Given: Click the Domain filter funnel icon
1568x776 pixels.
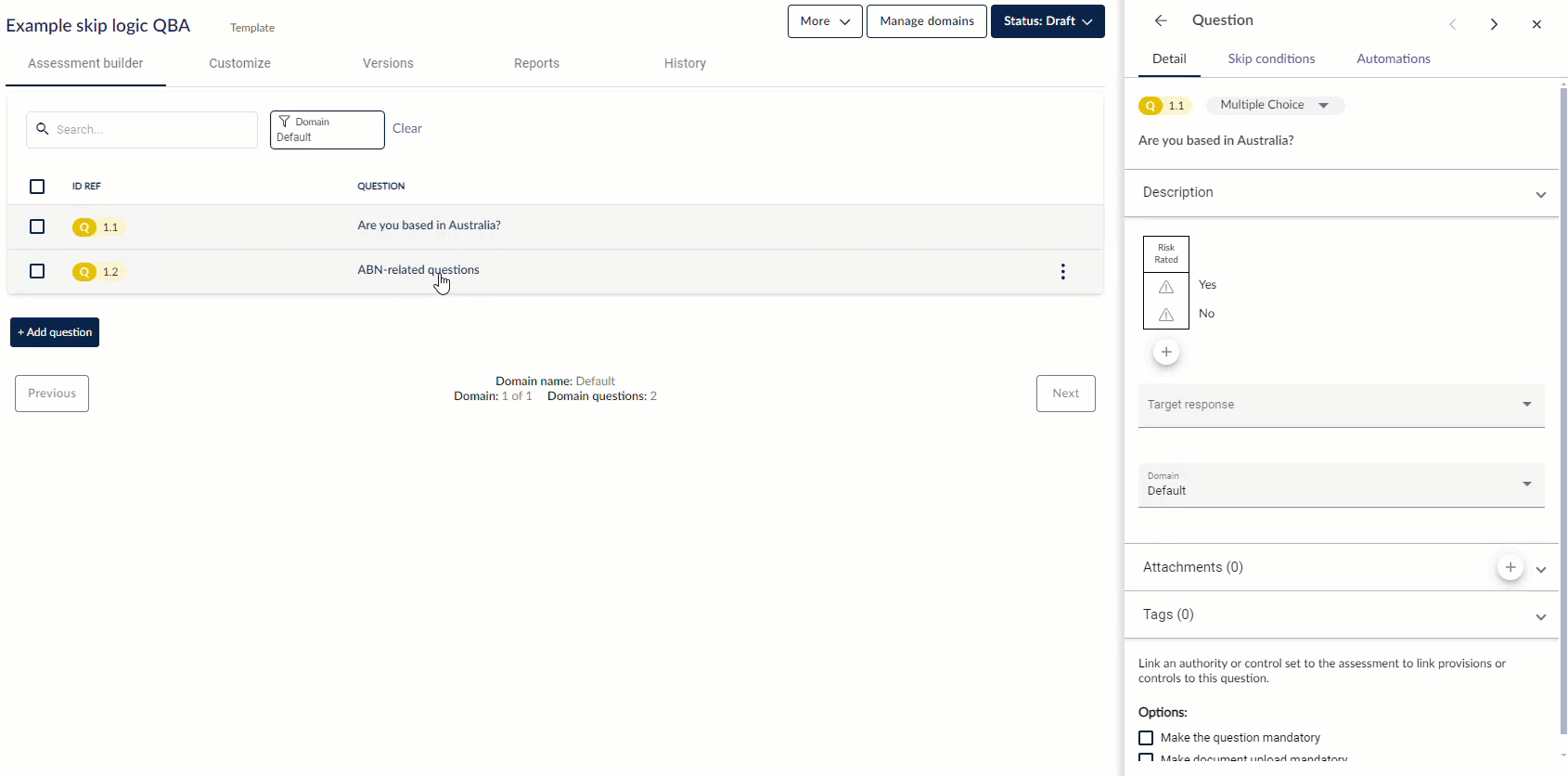Looking at the screenshot, I should pos(285,122).
